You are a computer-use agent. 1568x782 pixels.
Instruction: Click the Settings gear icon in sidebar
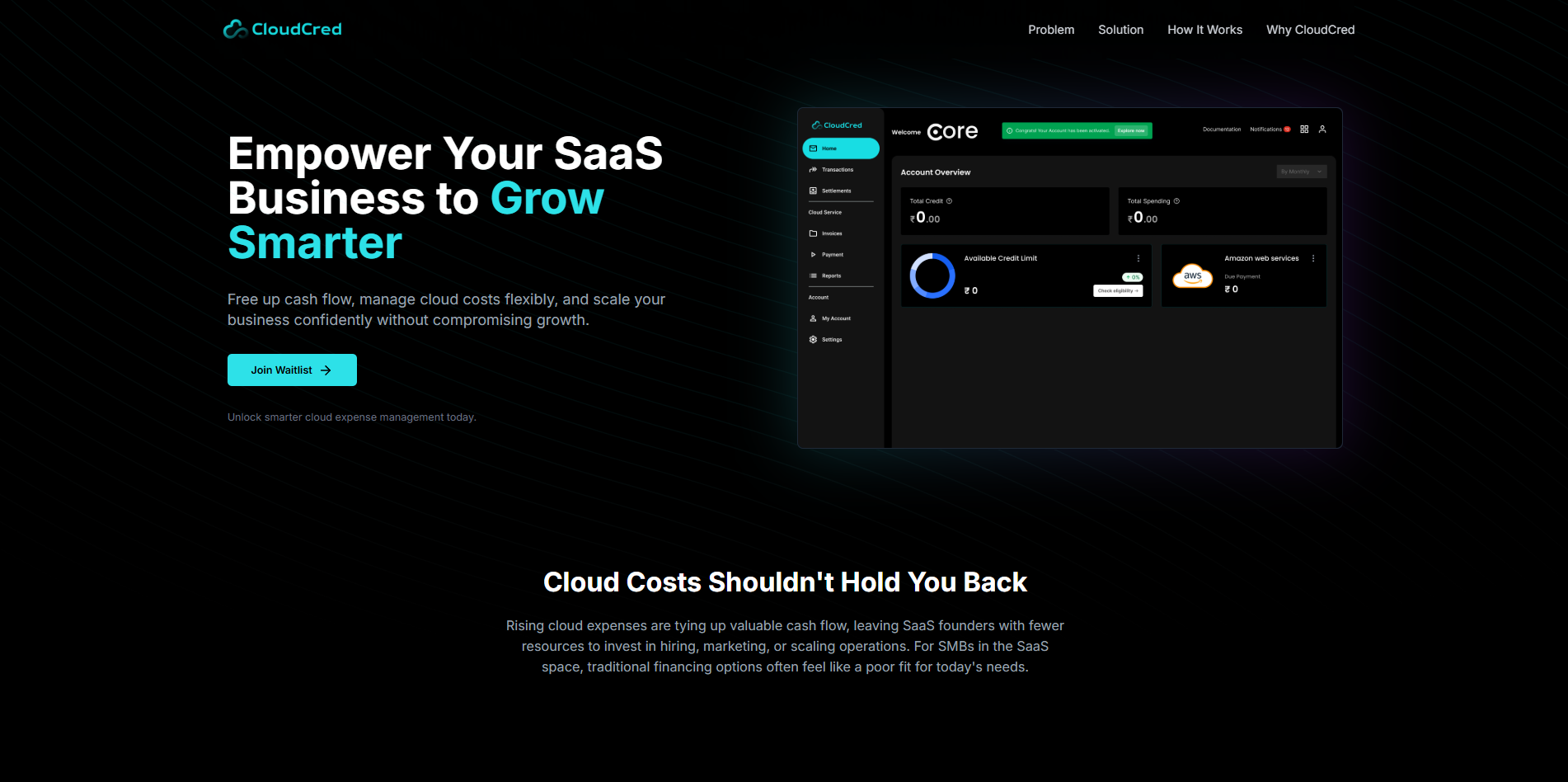(x=813, y=340)
